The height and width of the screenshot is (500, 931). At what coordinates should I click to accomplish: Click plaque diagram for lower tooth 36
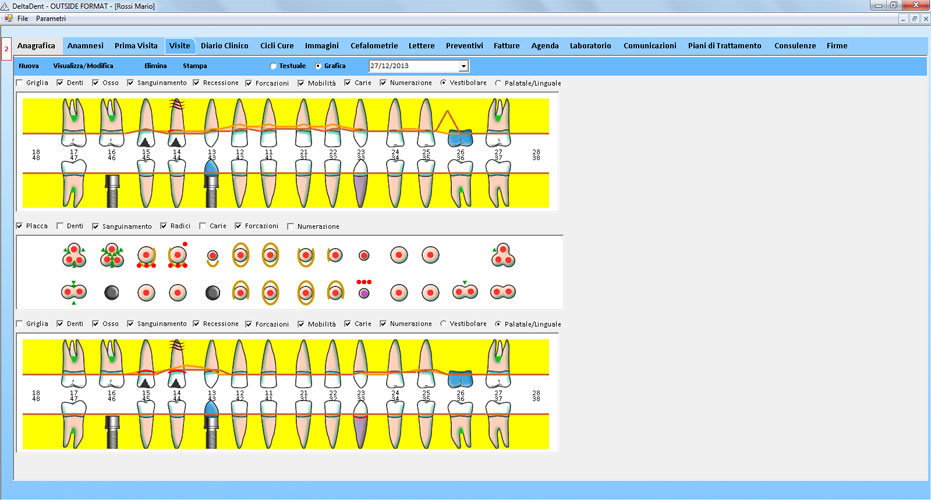click(465, 292)
